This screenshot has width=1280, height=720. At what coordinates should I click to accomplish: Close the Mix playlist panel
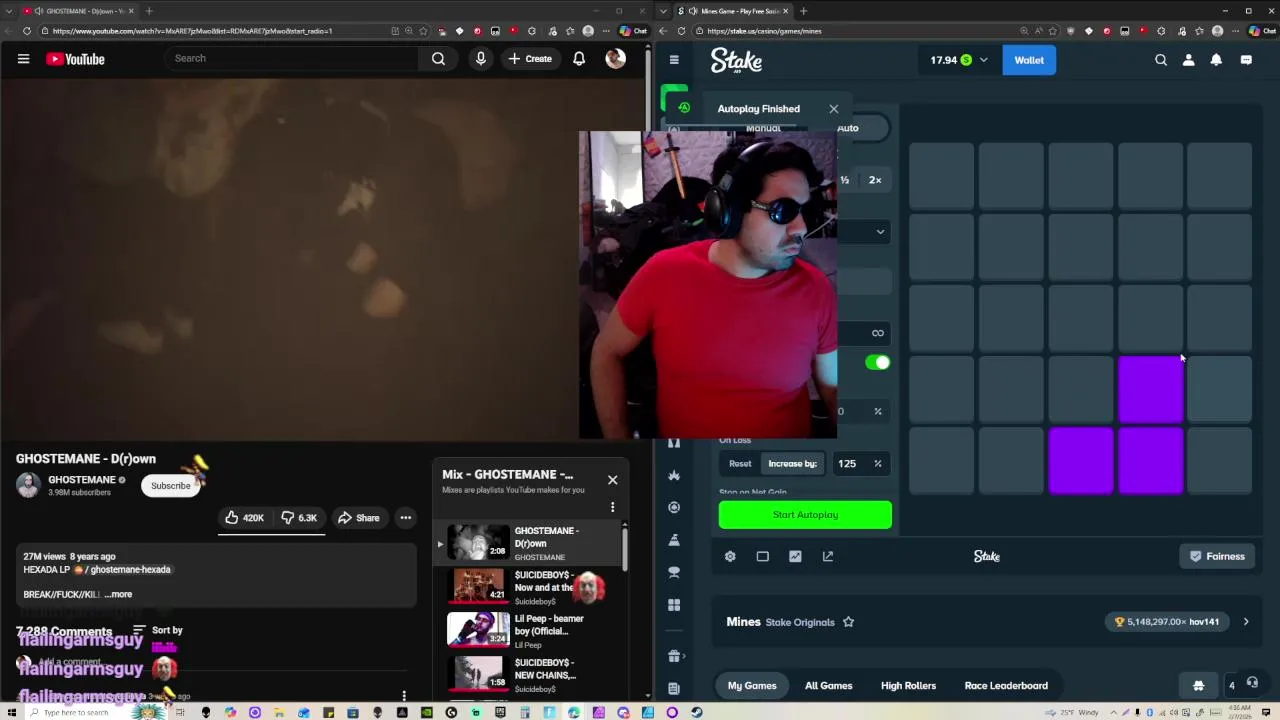click(x=613, y=480)
